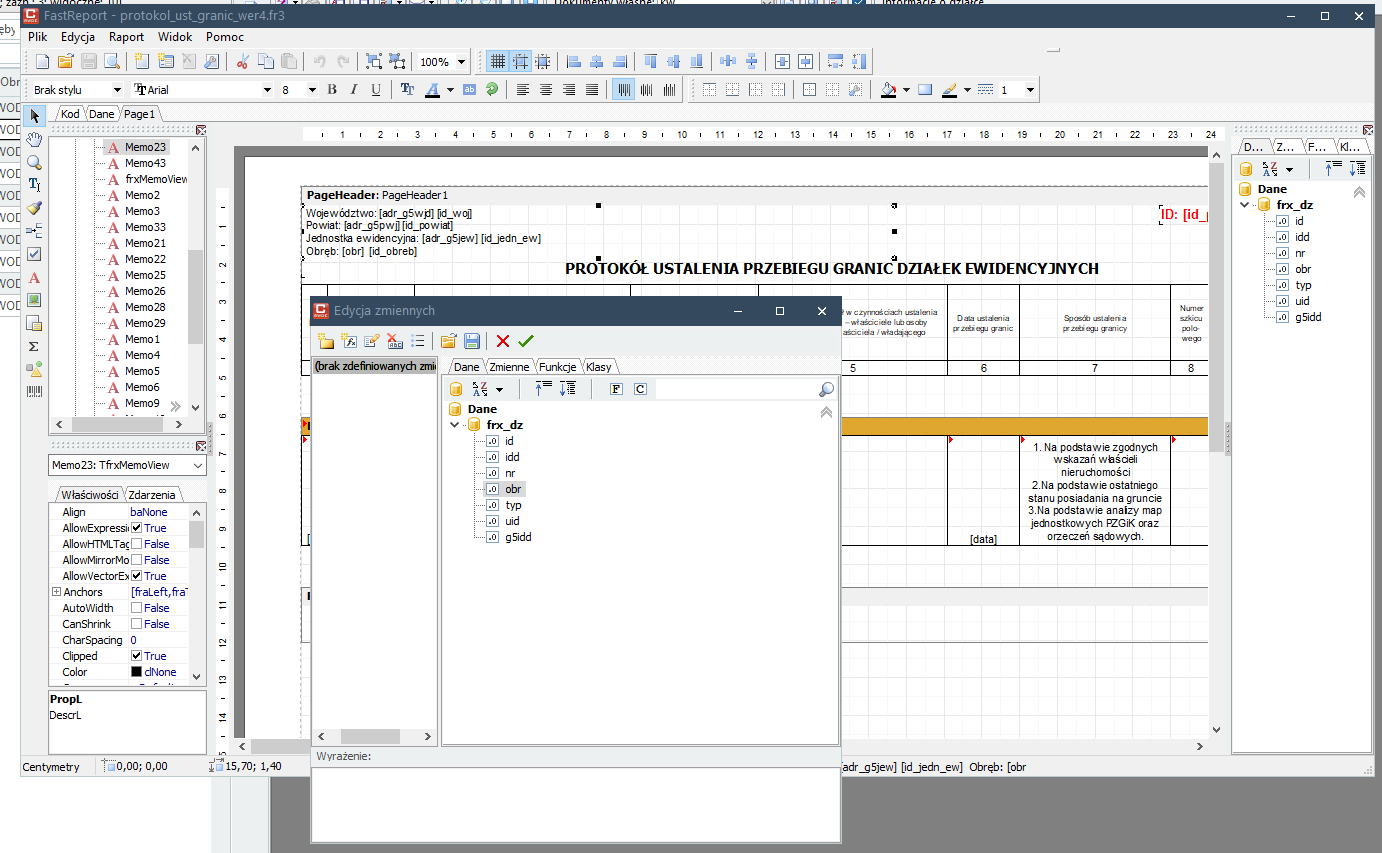Viewport: 1382px width, 853px height.
Task: Open the font color picker (A icon)
Action: click(x=432, y=90)
